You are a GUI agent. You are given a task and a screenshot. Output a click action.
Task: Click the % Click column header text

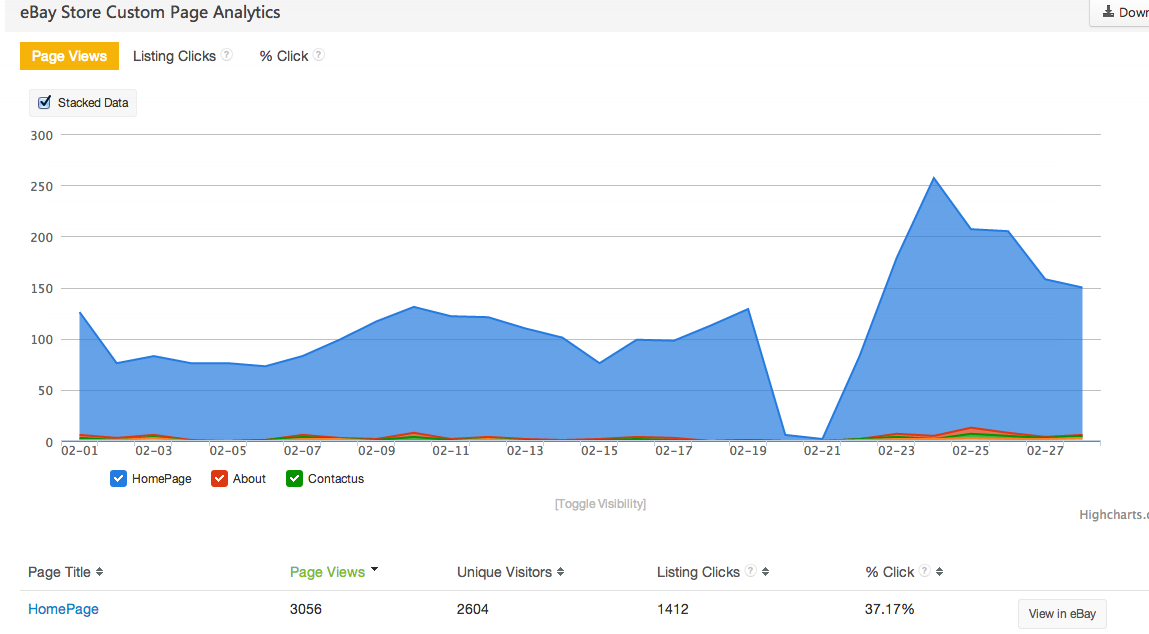(x=890, y=572)
